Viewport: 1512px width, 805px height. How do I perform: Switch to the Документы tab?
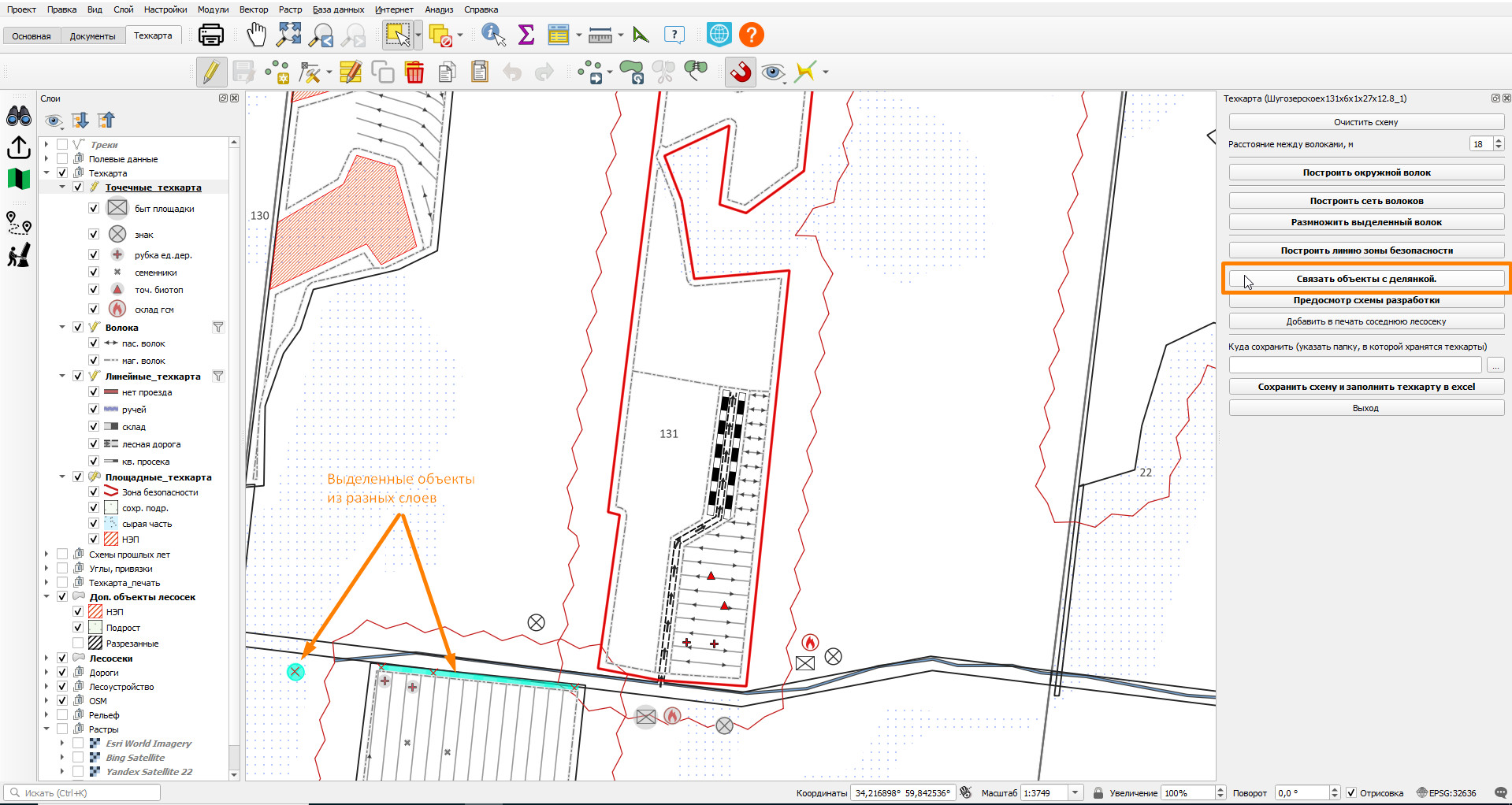[x=92, y=36]
